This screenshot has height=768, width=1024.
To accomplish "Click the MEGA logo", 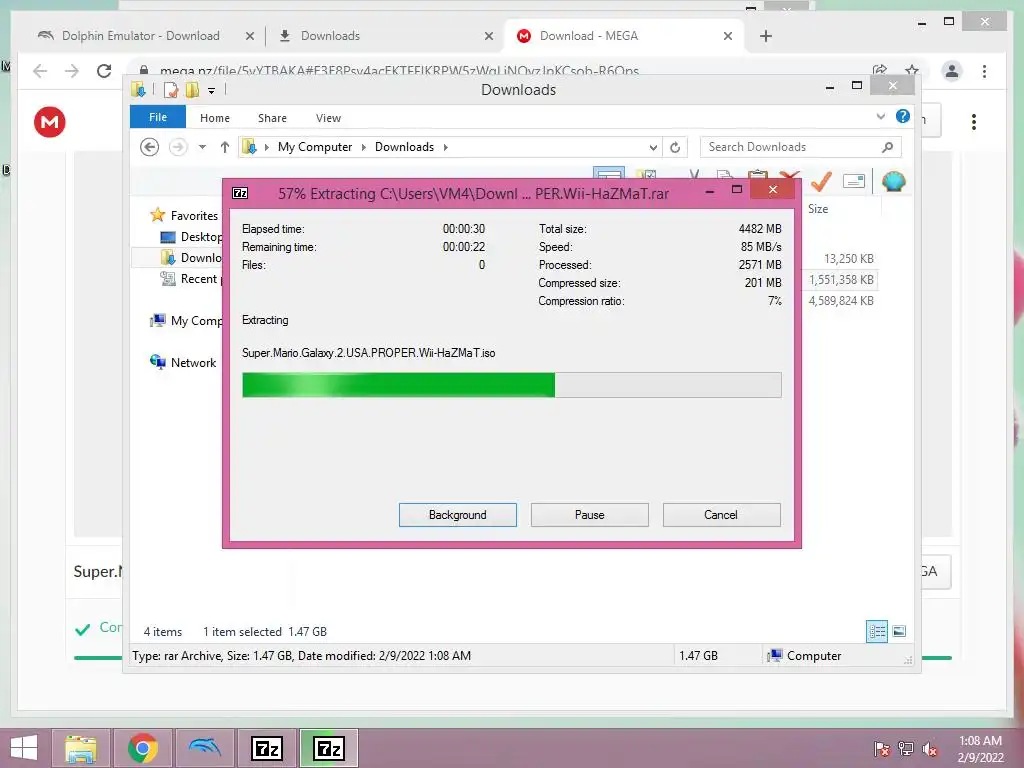I will coord(50,121).
